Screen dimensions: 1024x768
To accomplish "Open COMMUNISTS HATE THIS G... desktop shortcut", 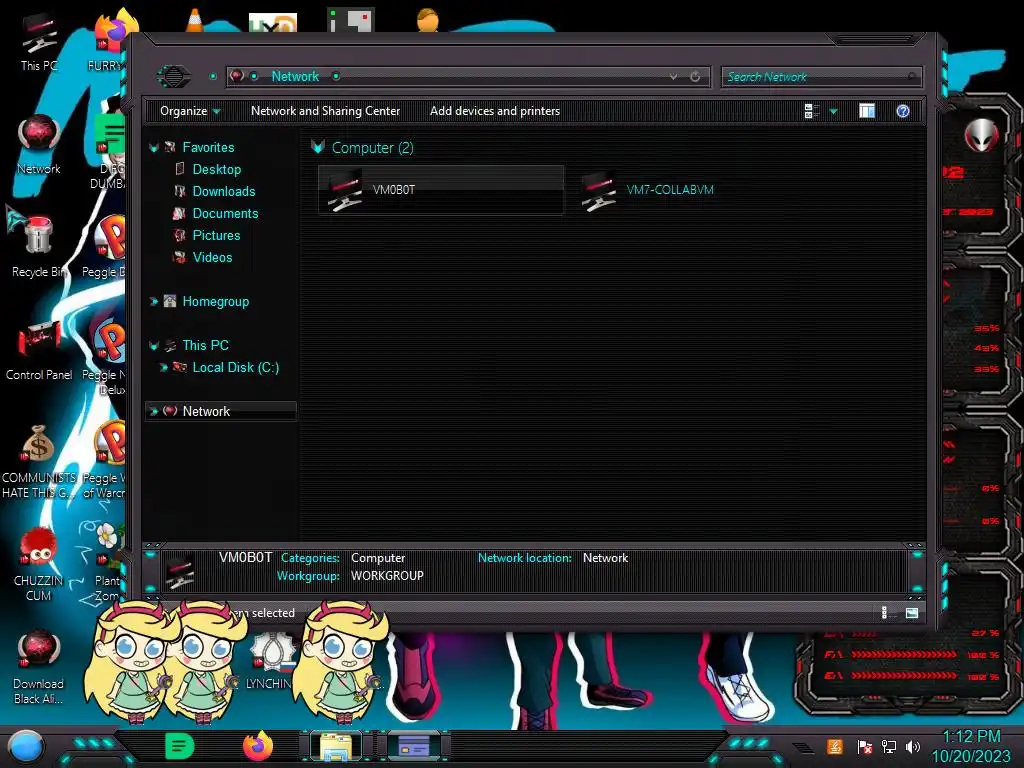I will click(39, 462).
